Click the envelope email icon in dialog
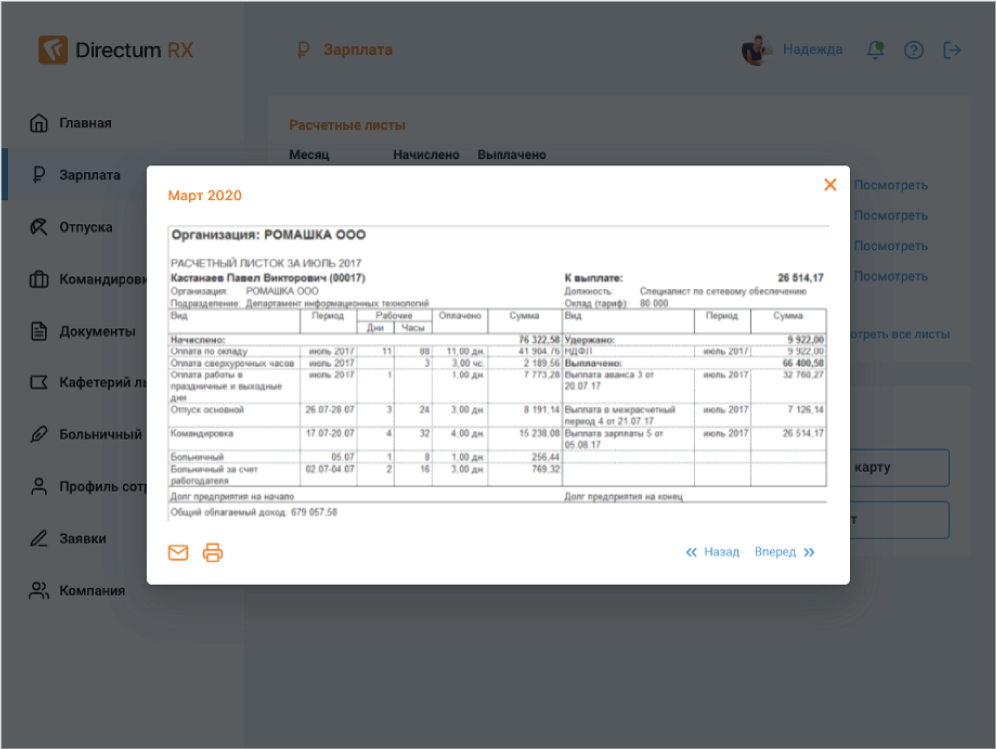Image resolution: width=996 pixels, height=749 pixels. pos(178,552)
